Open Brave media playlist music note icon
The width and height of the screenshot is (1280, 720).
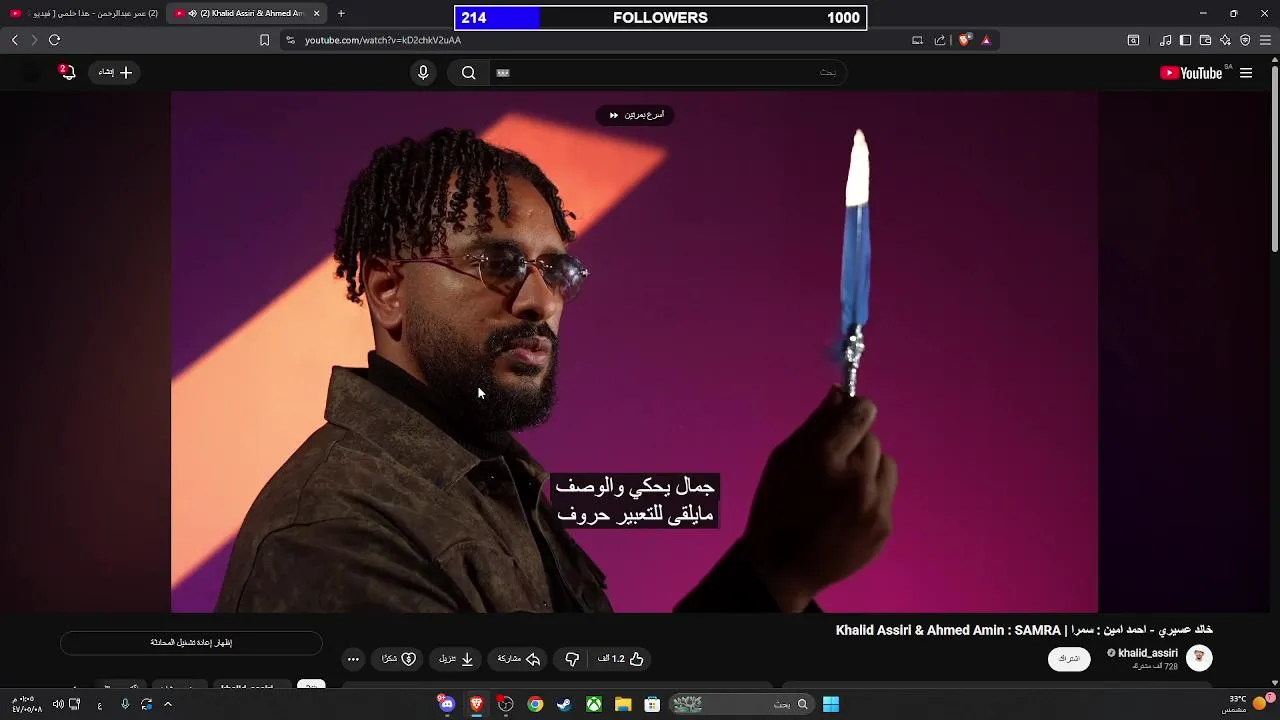[1165, 40]
